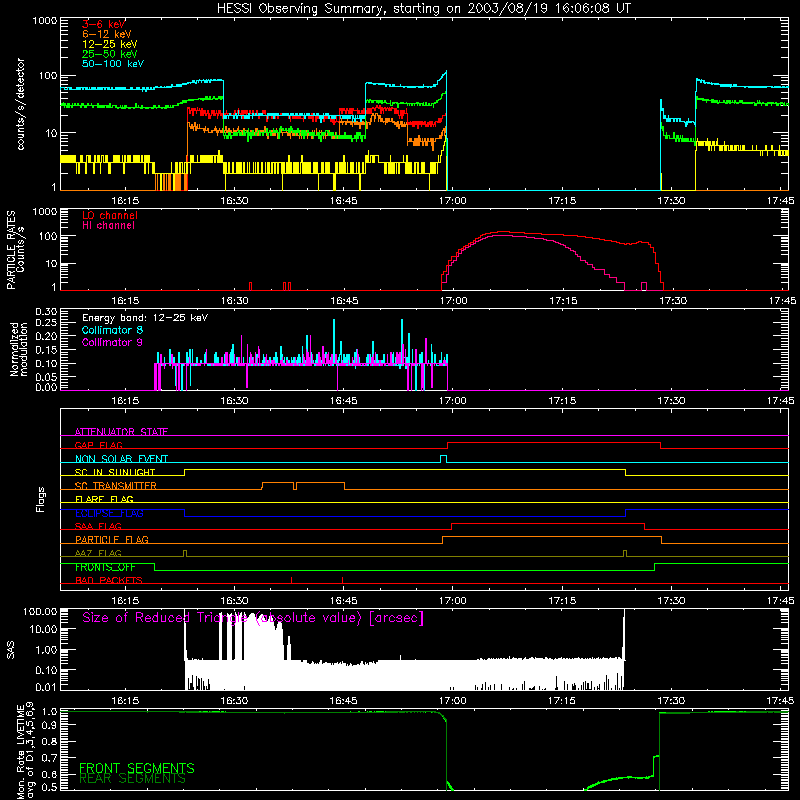This screenshot has width=800, height=800.
Task: Click the 0.01 SAS axis tick value
Action: point(46,687)
